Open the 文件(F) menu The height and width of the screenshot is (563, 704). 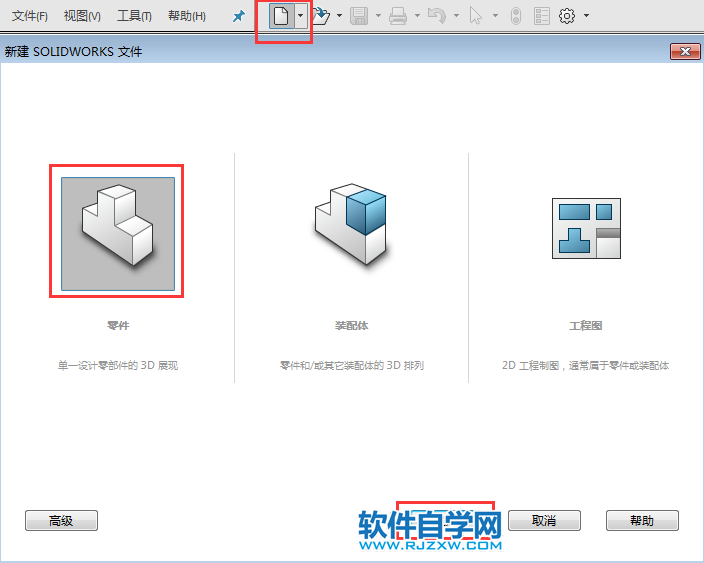[30, 16]
